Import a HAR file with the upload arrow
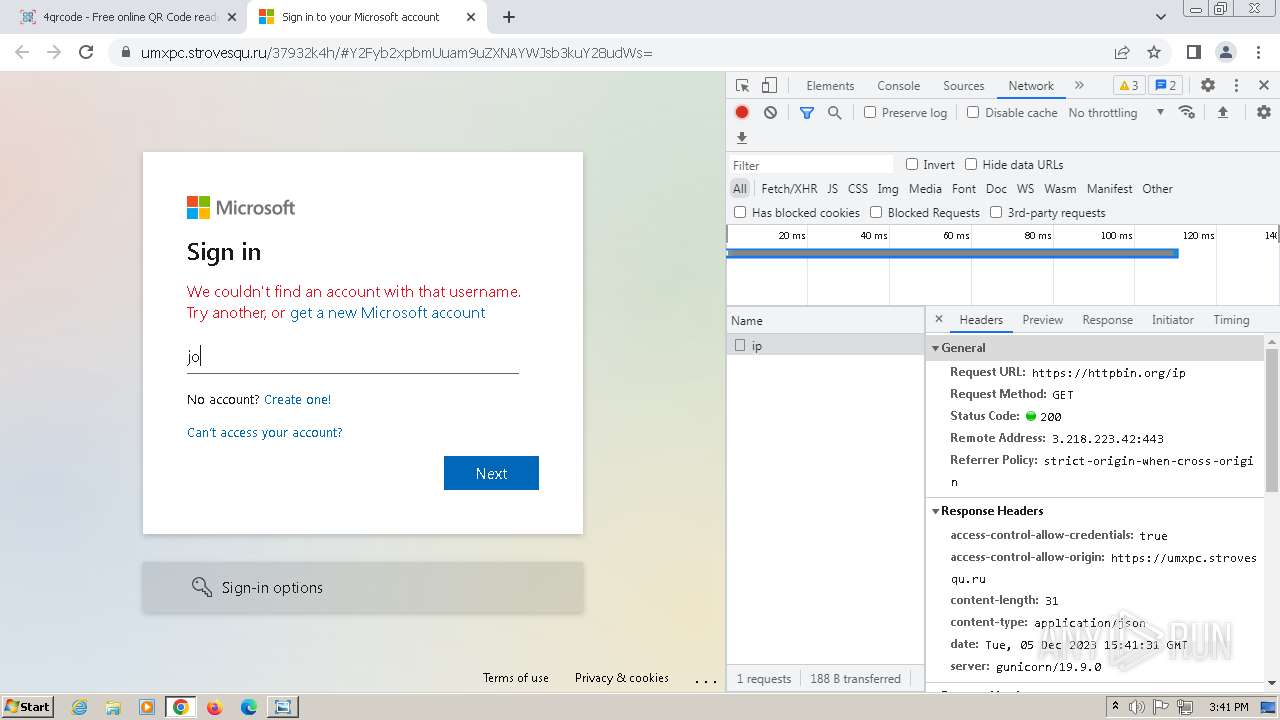 1222,113
